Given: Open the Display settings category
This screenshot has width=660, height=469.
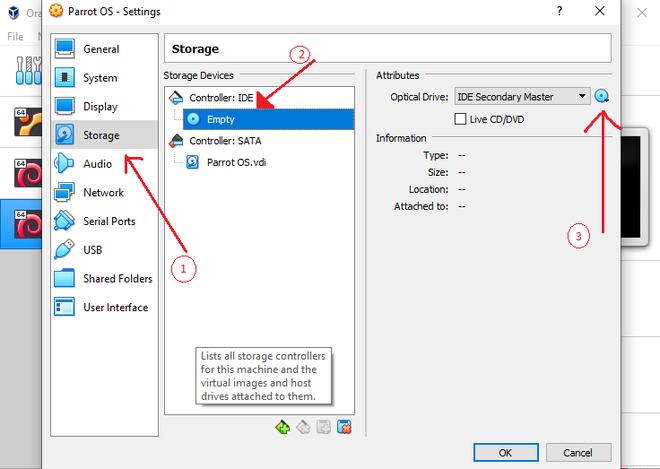Looking at the screenshot, I should point(100,107).
